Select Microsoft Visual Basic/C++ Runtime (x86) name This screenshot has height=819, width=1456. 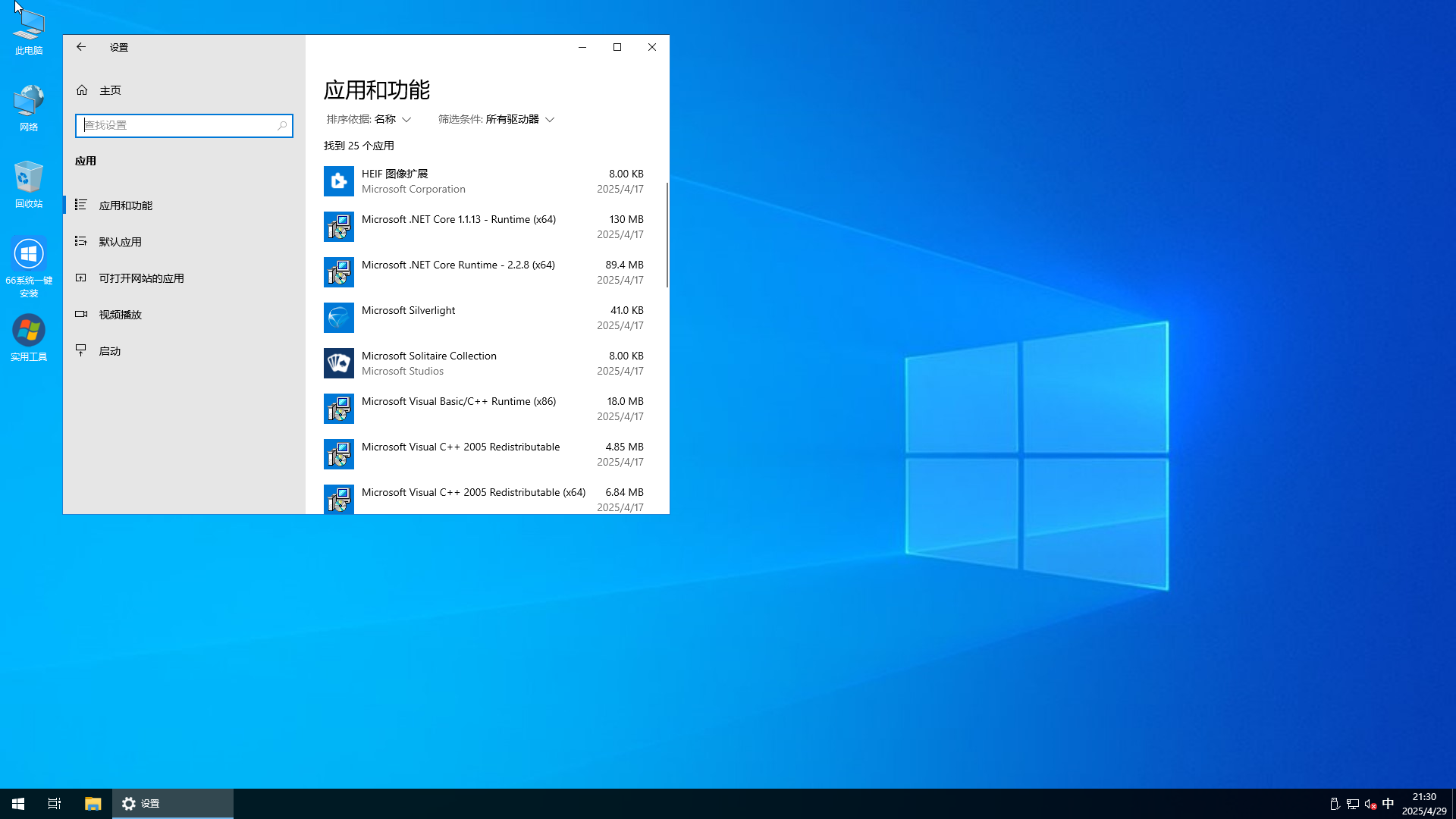point(459,401)
